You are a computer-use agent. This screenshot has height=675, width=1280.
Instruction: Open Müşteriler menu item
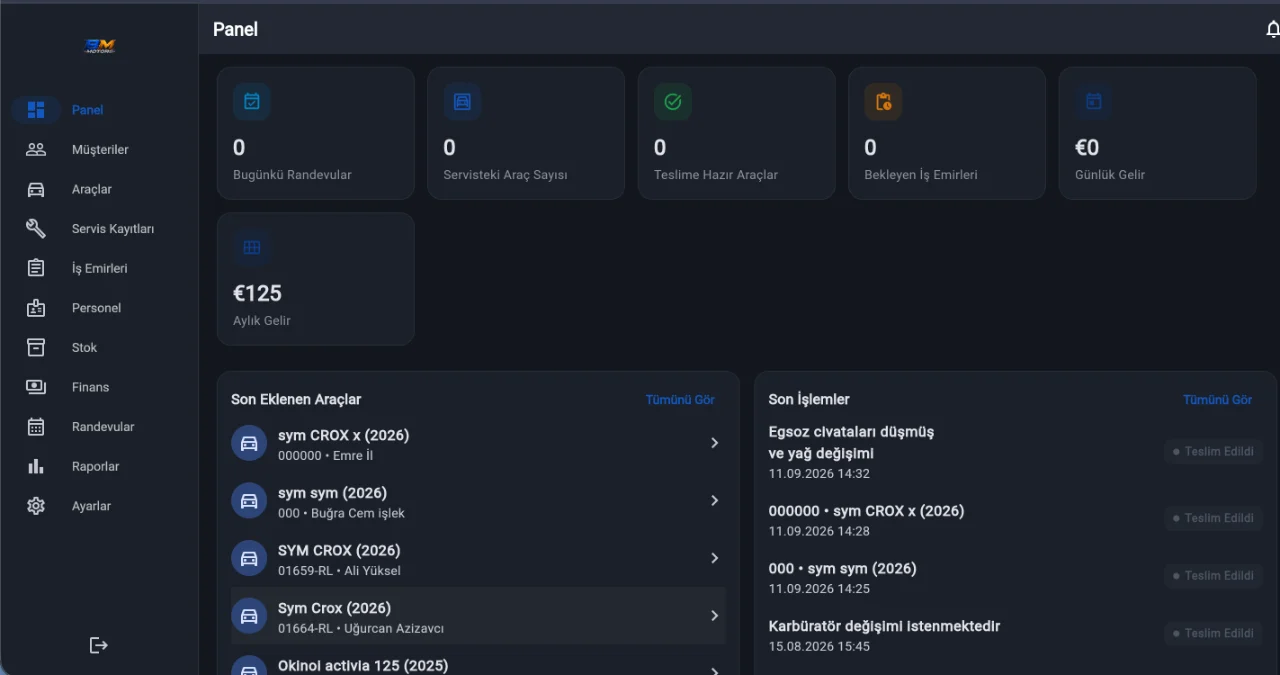point(99,150)
